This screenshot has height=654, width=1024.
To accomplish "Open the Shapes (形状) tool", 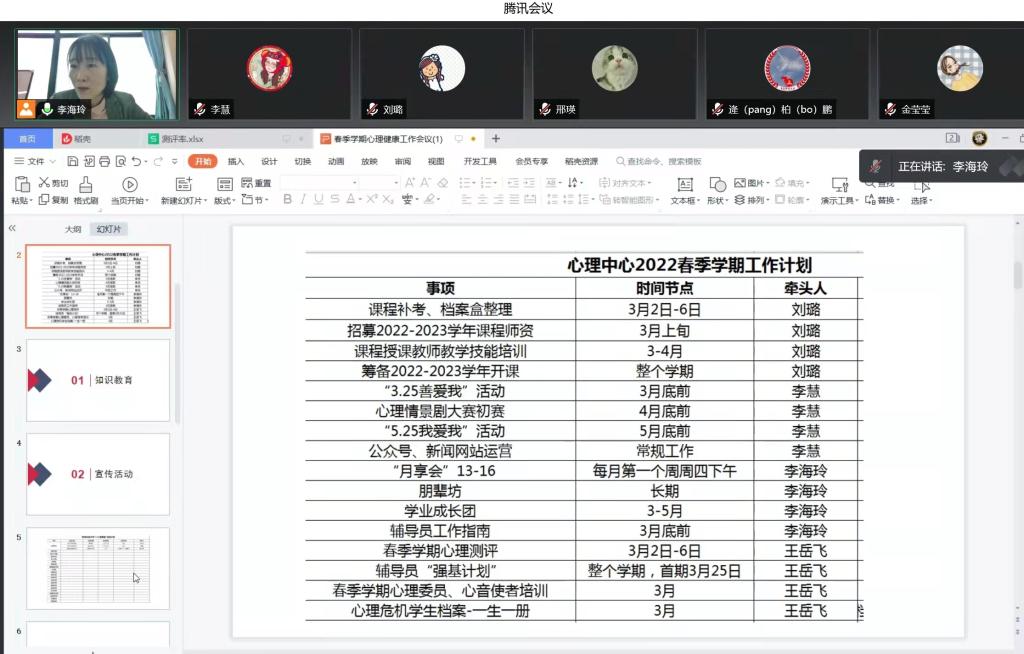I will pos(717,184).
